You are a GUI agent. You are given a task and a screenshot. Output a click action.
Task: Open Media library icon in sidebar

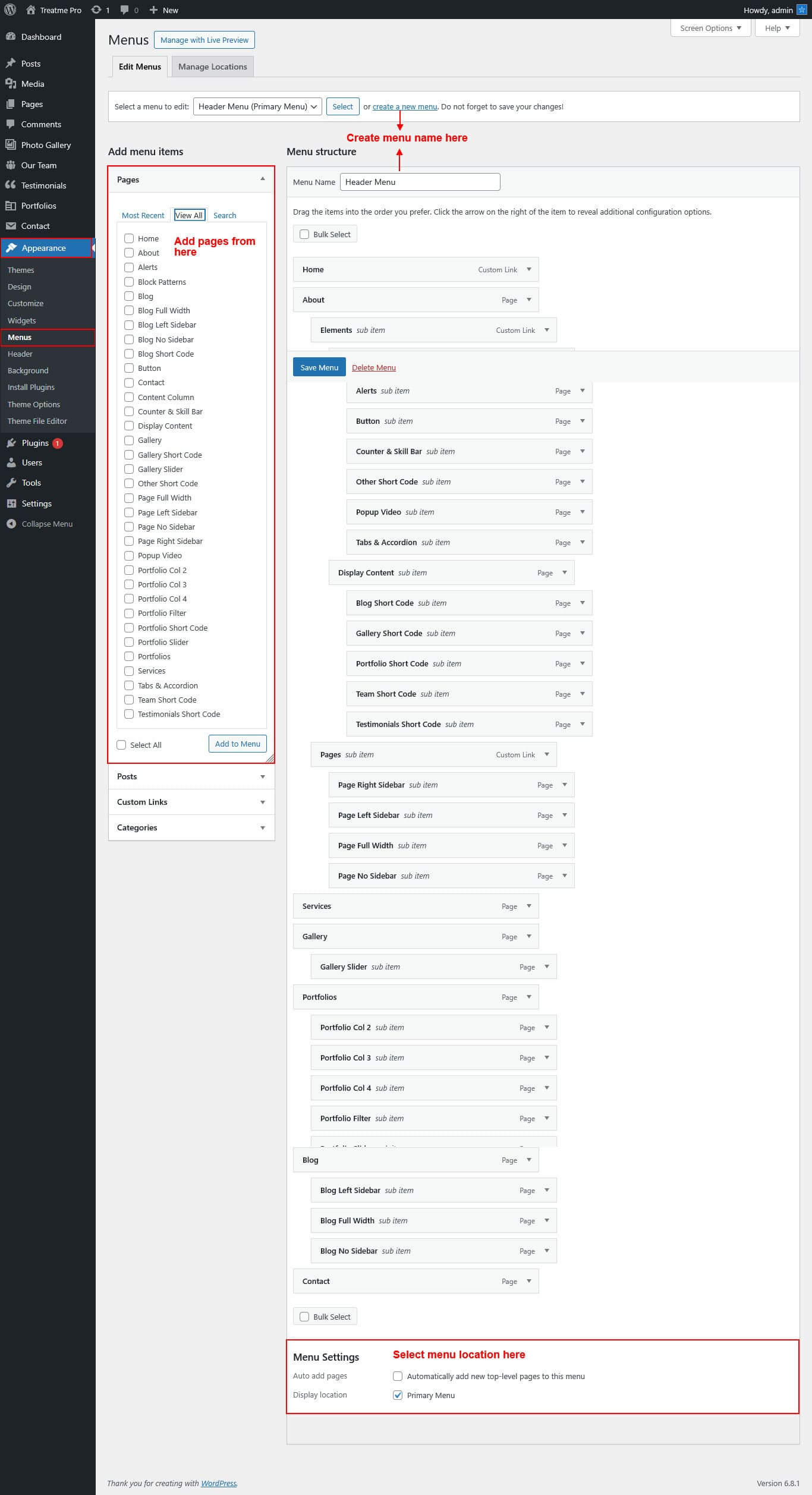click(10, 84)
